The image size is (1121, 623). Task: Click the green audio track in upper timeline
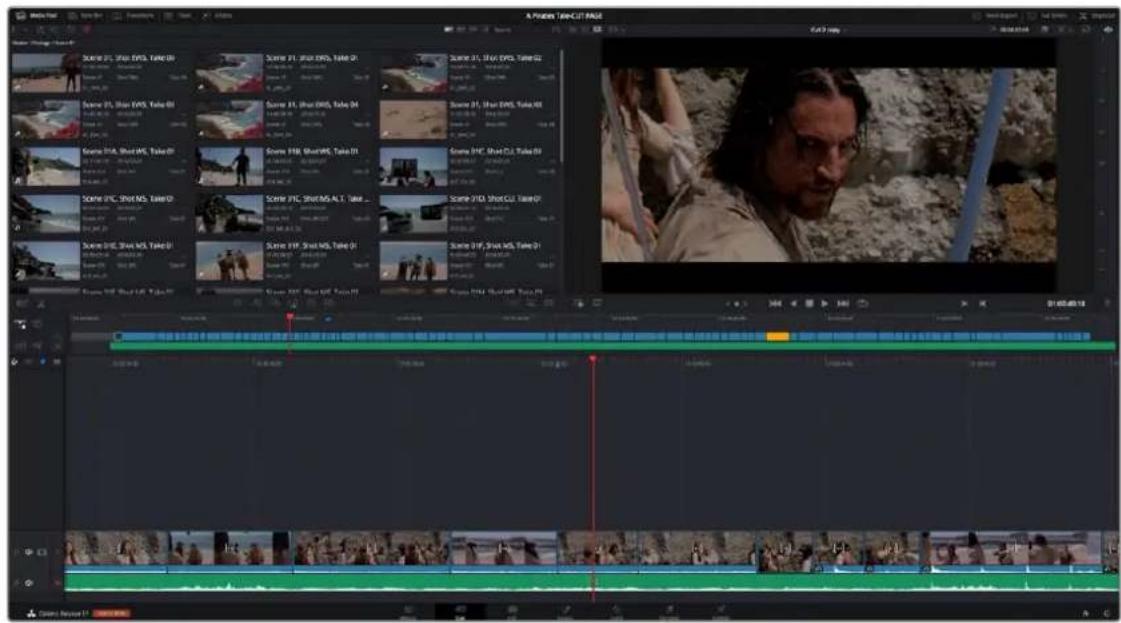611,346
